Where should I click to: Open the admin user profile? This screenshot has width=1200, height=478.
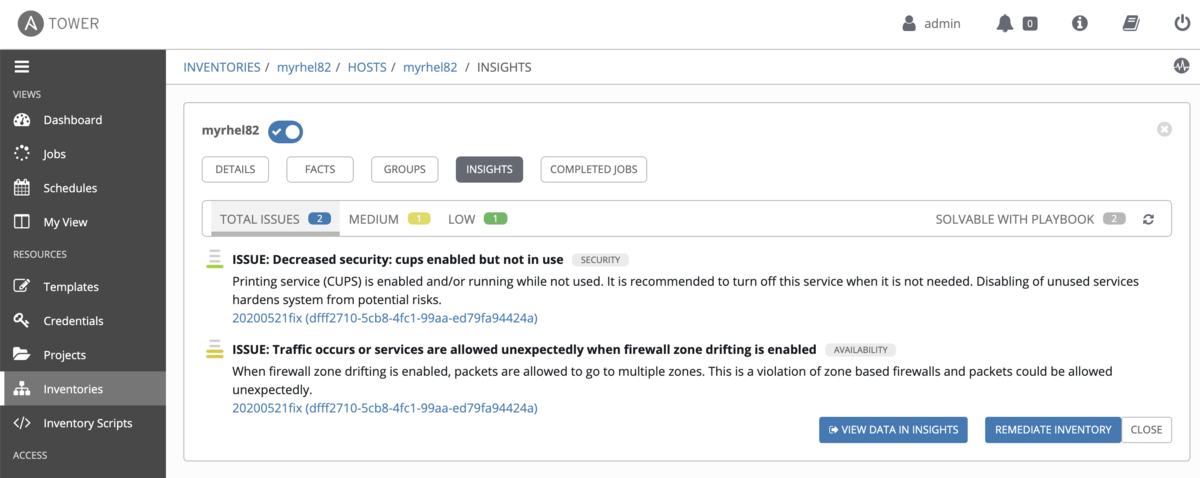[931, 23]
